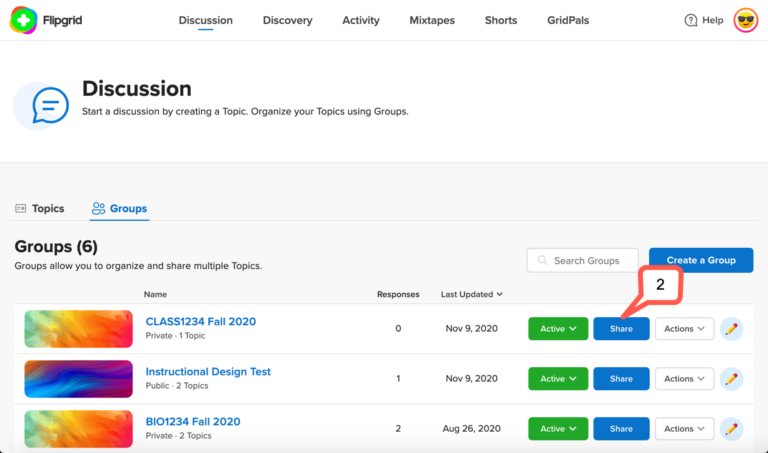Screen dimensions: 768x453
Task: Open the user profile avatar menu
Action: (x=745, y=20)
